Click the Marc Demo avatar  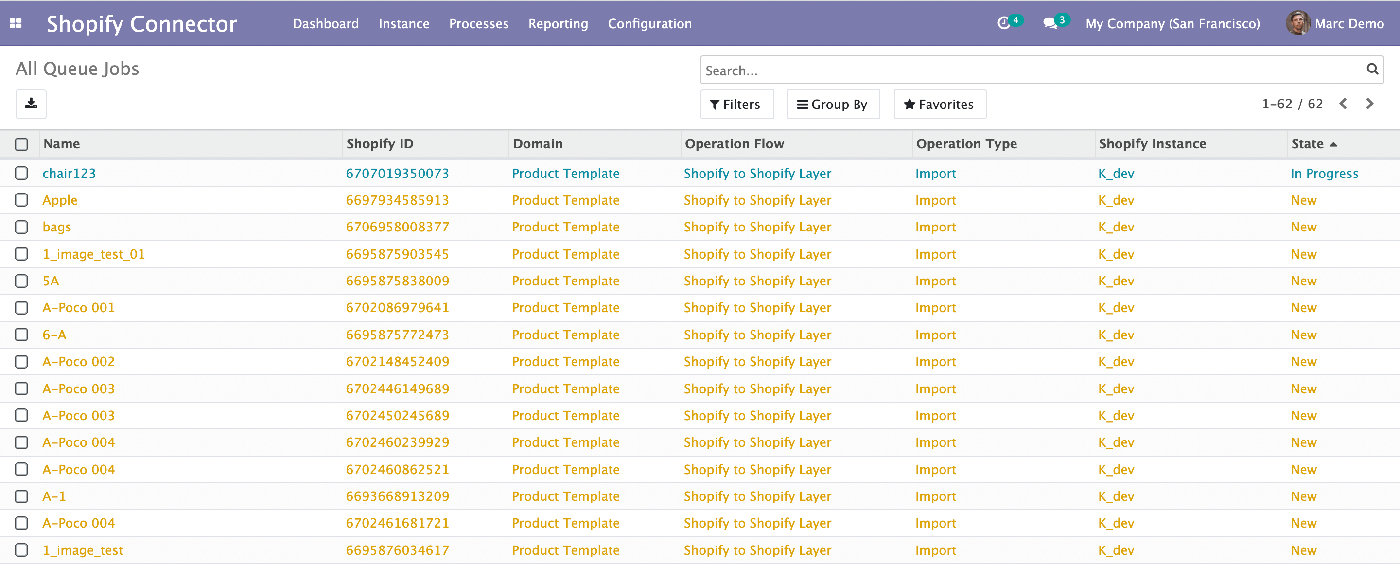(x=1298, y=23)
